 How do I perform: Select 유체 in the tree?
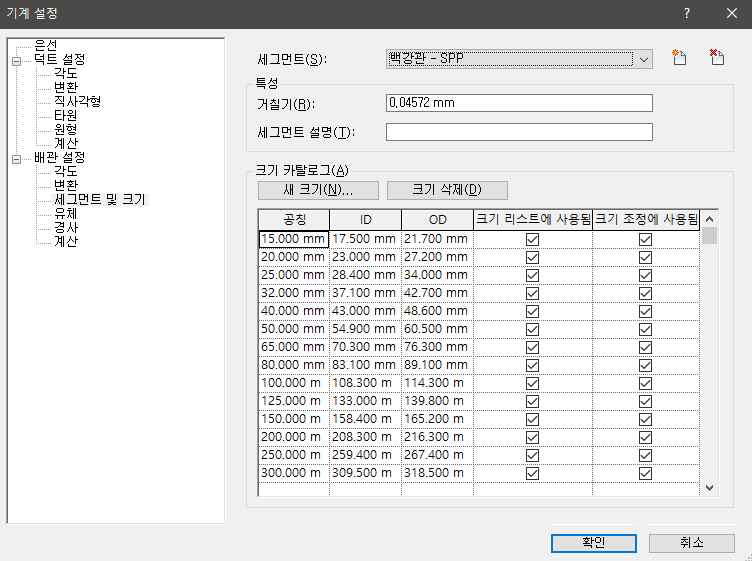[x=66, y=213]
